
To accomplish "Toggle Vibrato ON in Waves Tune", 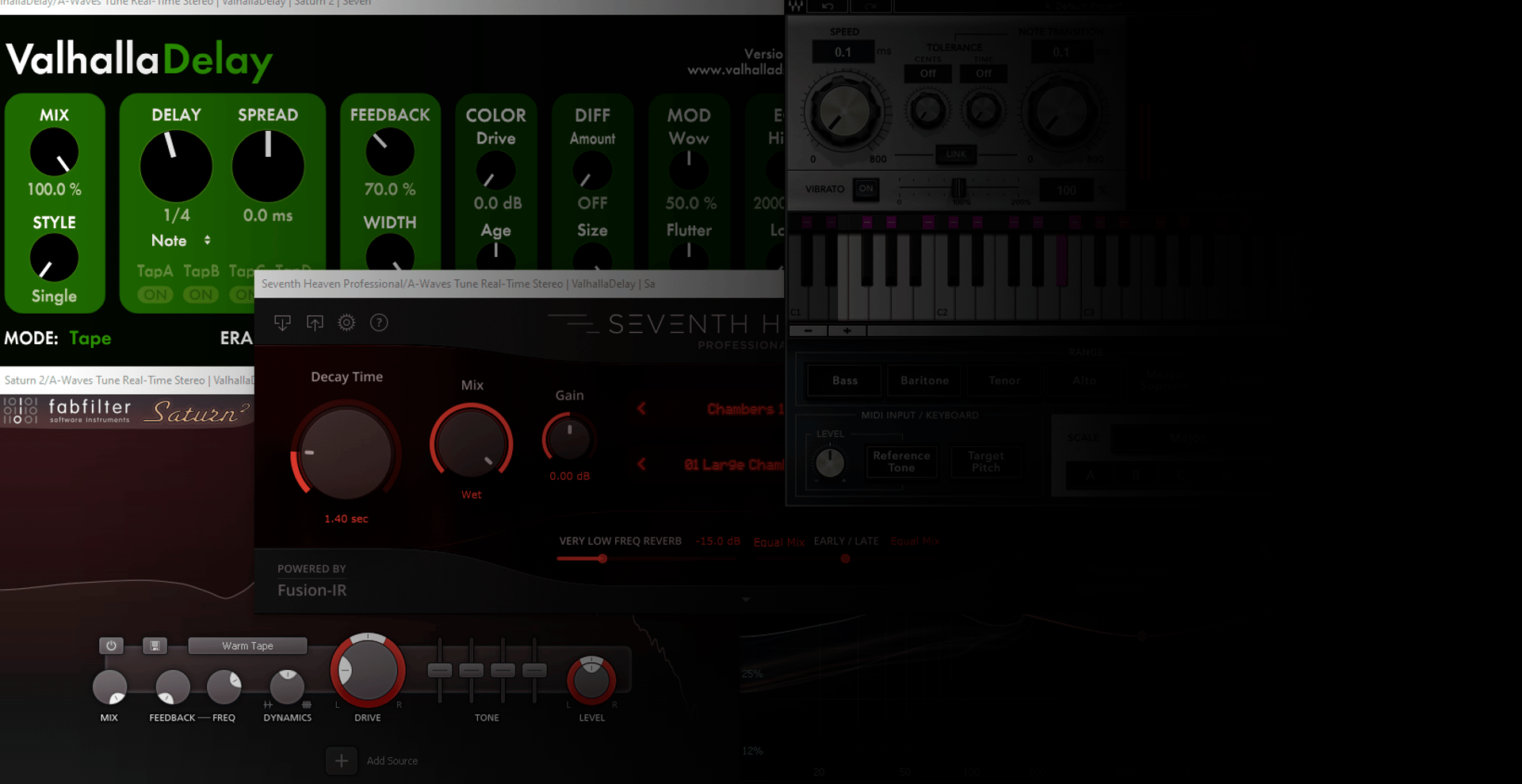I will 866,189.
